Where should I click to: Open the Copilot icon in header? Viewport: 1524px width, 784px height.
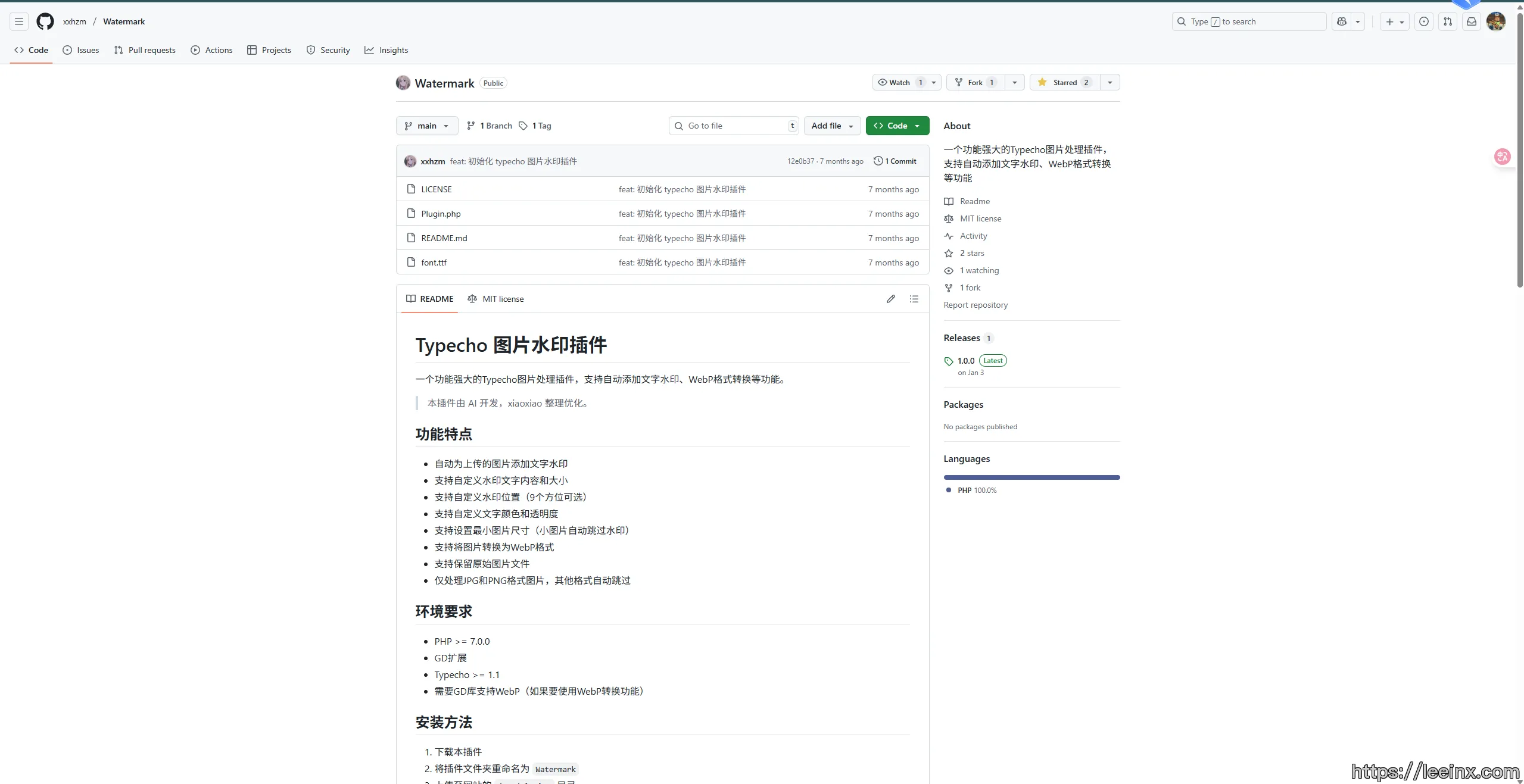point(1341,21)
